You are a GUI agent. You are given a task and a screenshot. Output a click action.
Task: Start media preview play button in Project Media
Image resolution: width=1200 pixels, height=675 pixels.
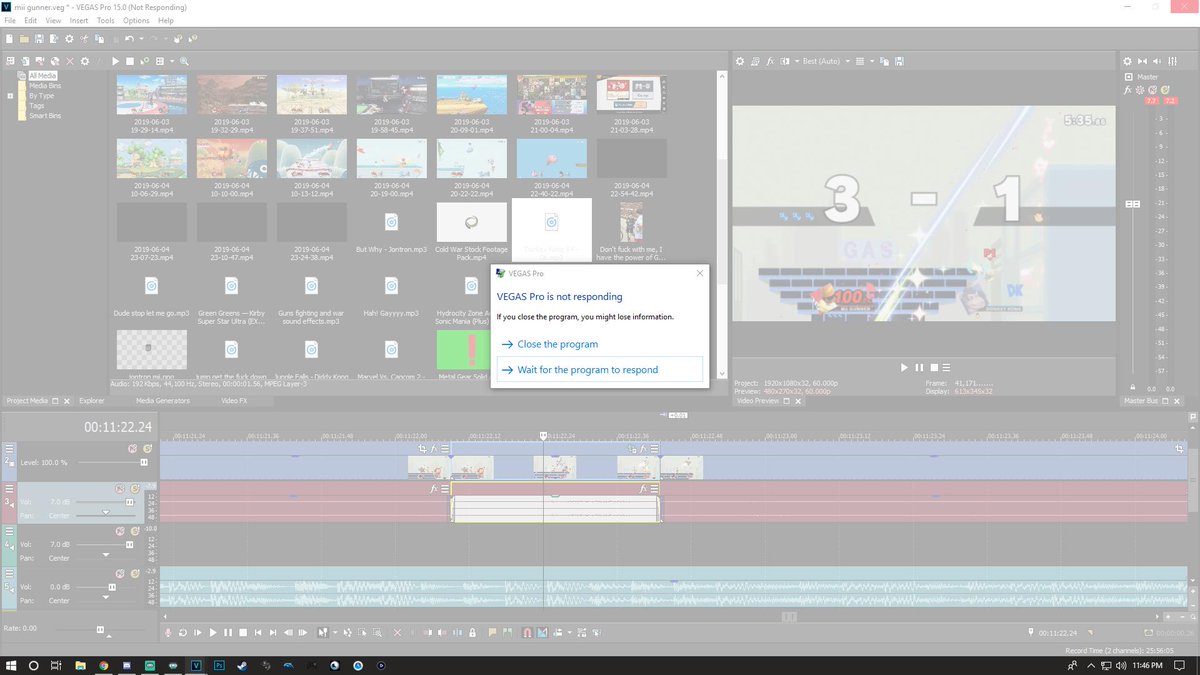pos(115,61)
